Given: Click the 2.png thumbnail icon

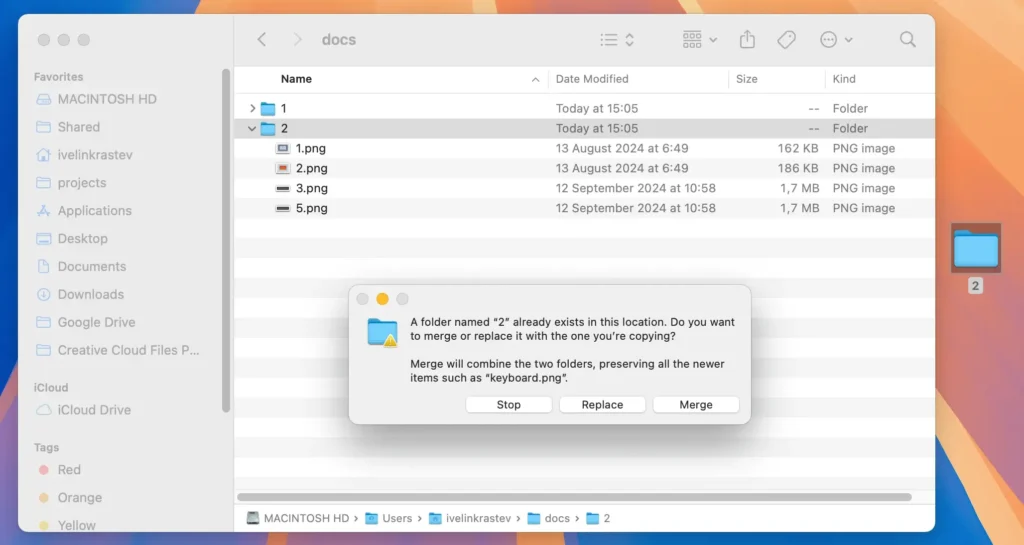Looking at the screenshot, I should tap(282, 168).
